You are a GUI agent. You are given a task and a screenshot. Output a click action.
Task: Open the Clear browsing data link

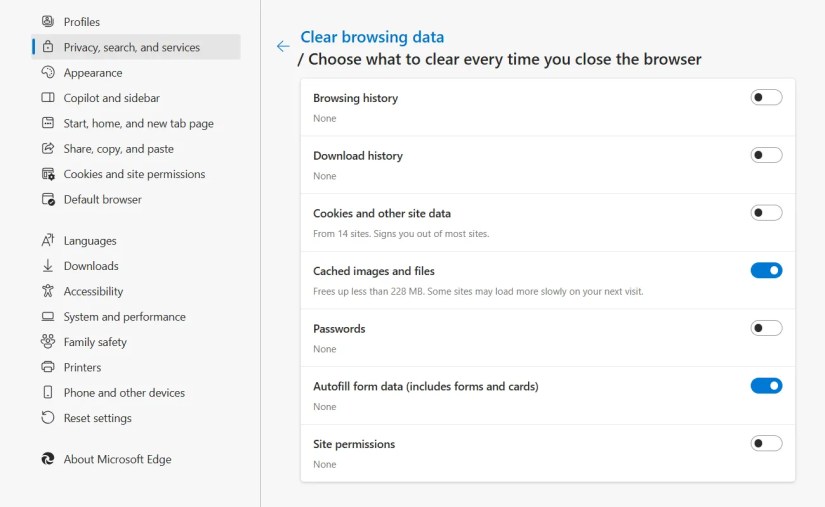[372, 38]
